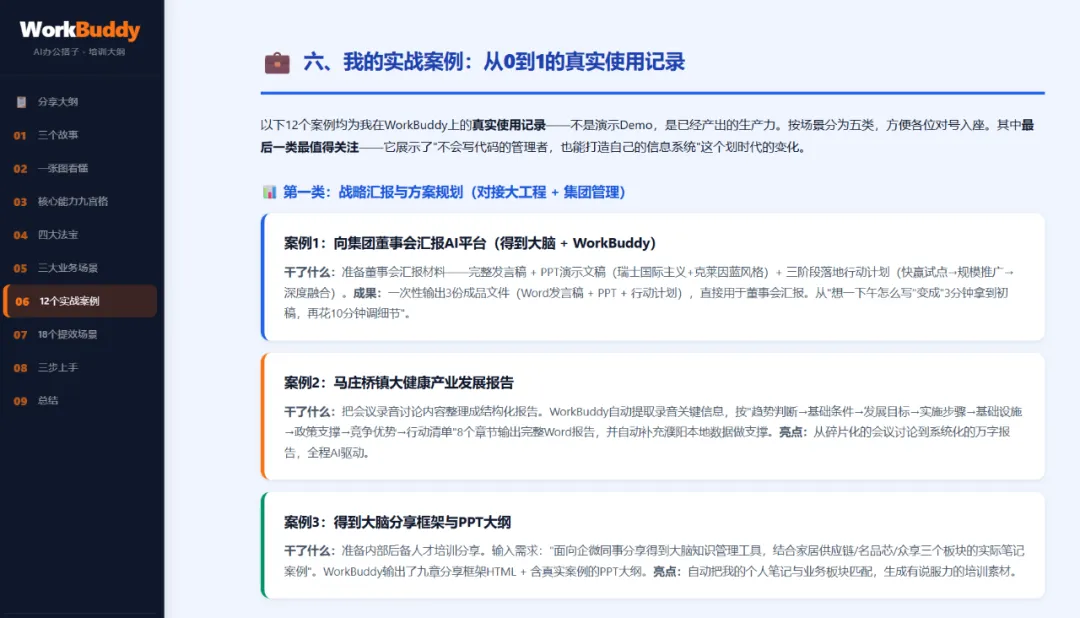Image resolution: width=1080 pixels, height=618 pixels.
Task: Jump to 07 18个提效场景
Action: (81, 334)
